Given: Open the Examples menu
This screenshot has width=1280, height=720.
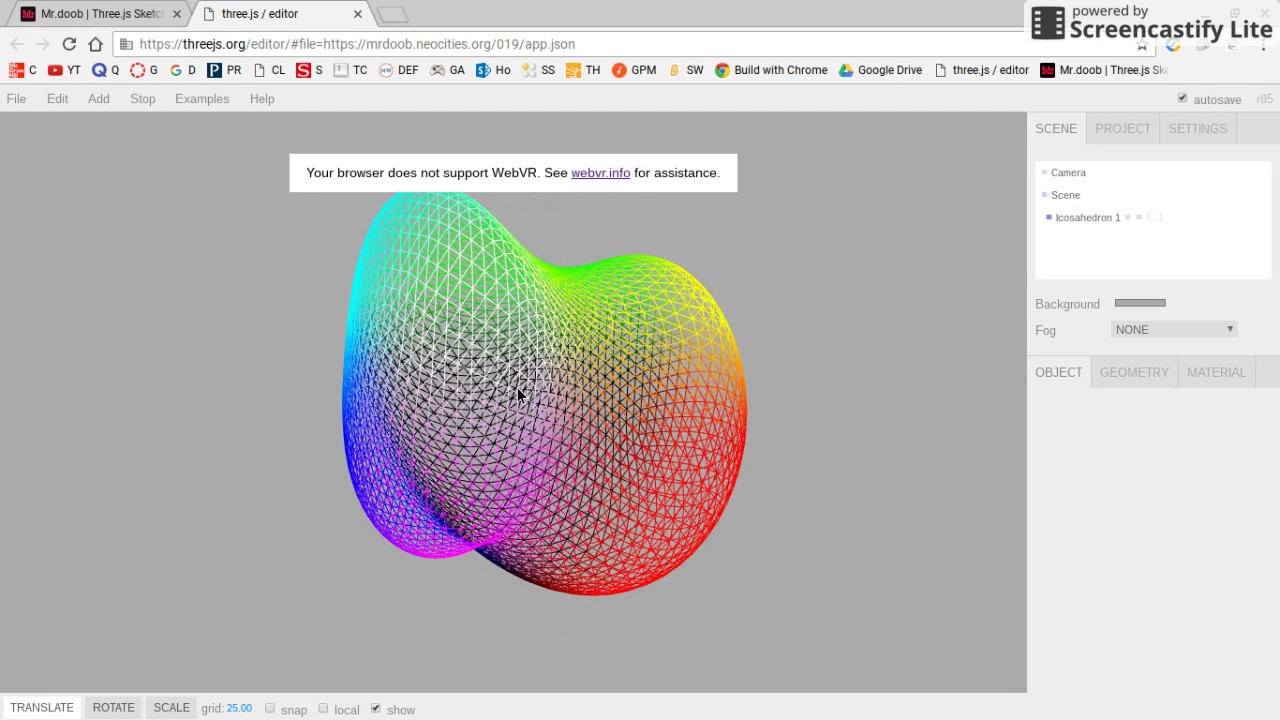Looking at the screenshot, I should tap(202, 98).
